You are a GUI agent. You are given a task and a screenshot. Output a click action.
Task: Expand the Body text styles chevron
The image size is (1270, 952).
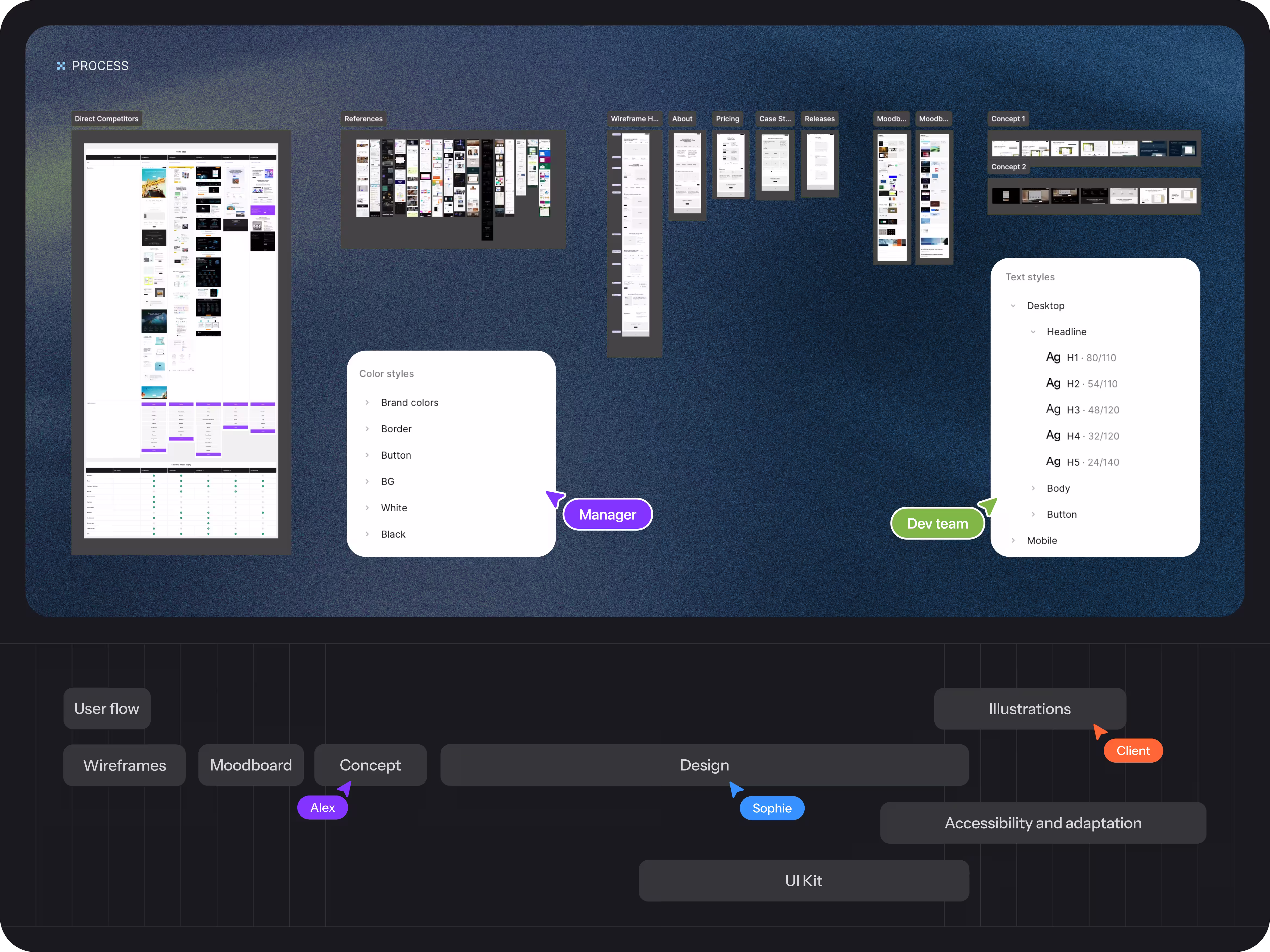click(x=1033, y=488)
